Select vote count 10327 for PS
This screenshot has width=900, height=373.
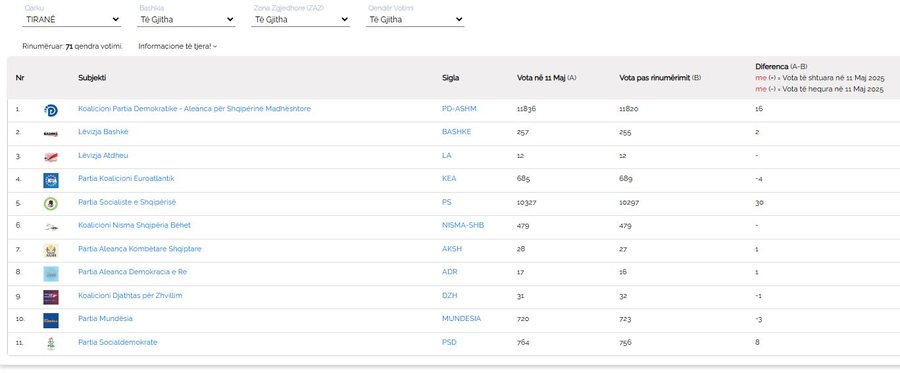526,203
